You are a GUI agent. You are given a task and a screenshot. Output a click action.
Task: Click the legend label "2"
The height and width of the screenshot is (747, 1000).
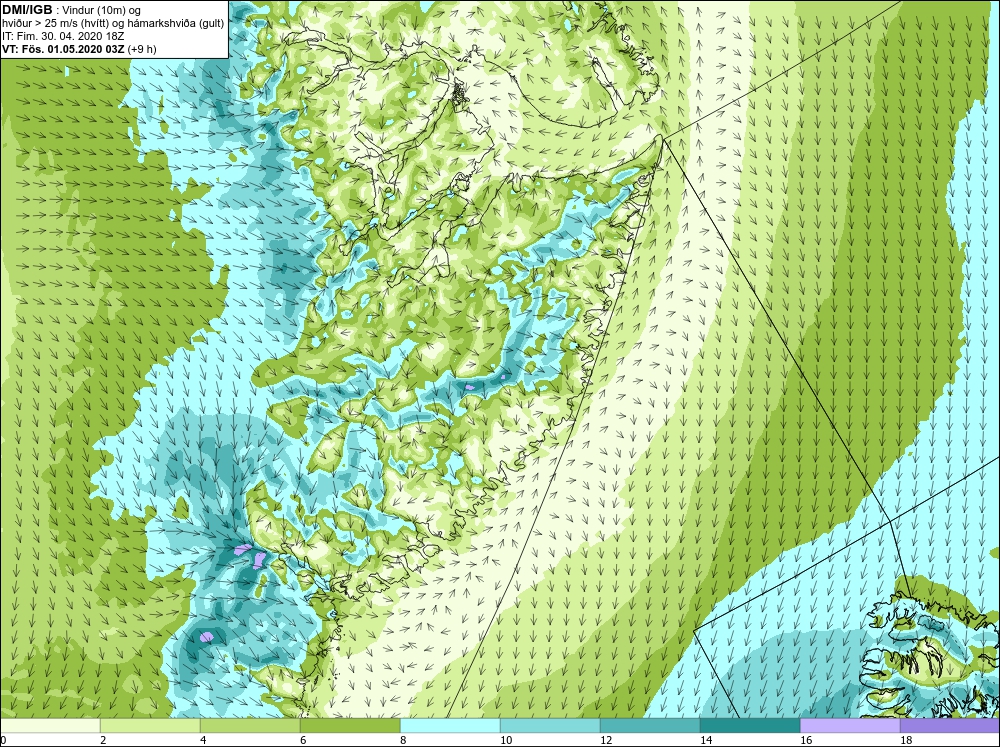point(103,740)
